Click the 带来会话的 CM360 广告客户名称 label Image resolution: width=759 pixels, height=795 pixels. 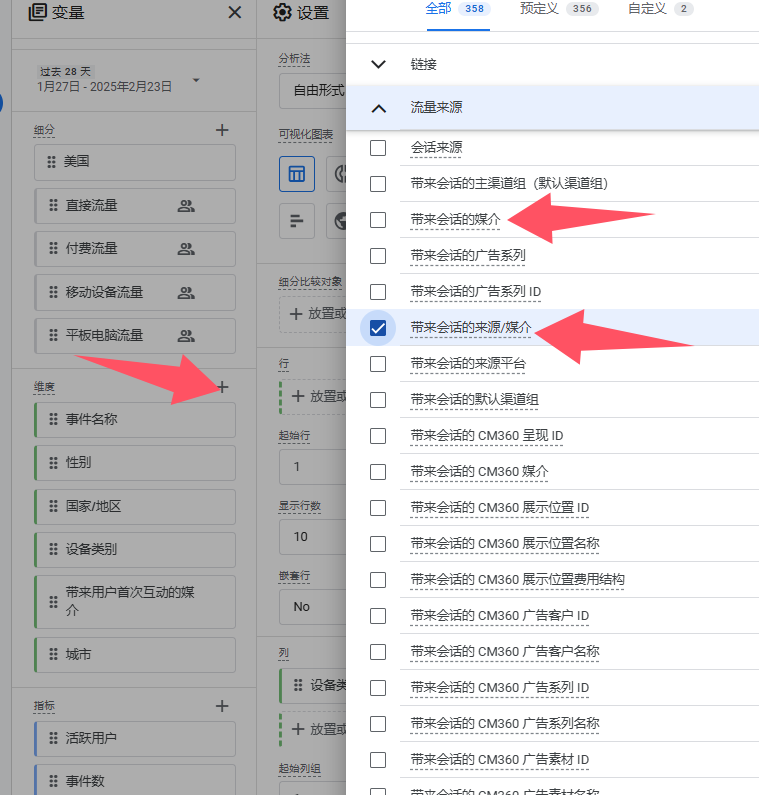[505, 651]
